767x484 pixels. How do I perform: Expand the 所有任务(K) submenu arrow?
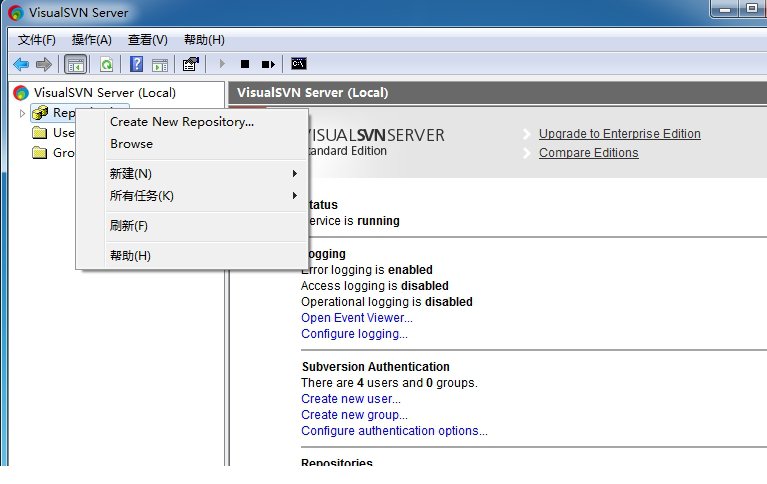tap(294, 195)
